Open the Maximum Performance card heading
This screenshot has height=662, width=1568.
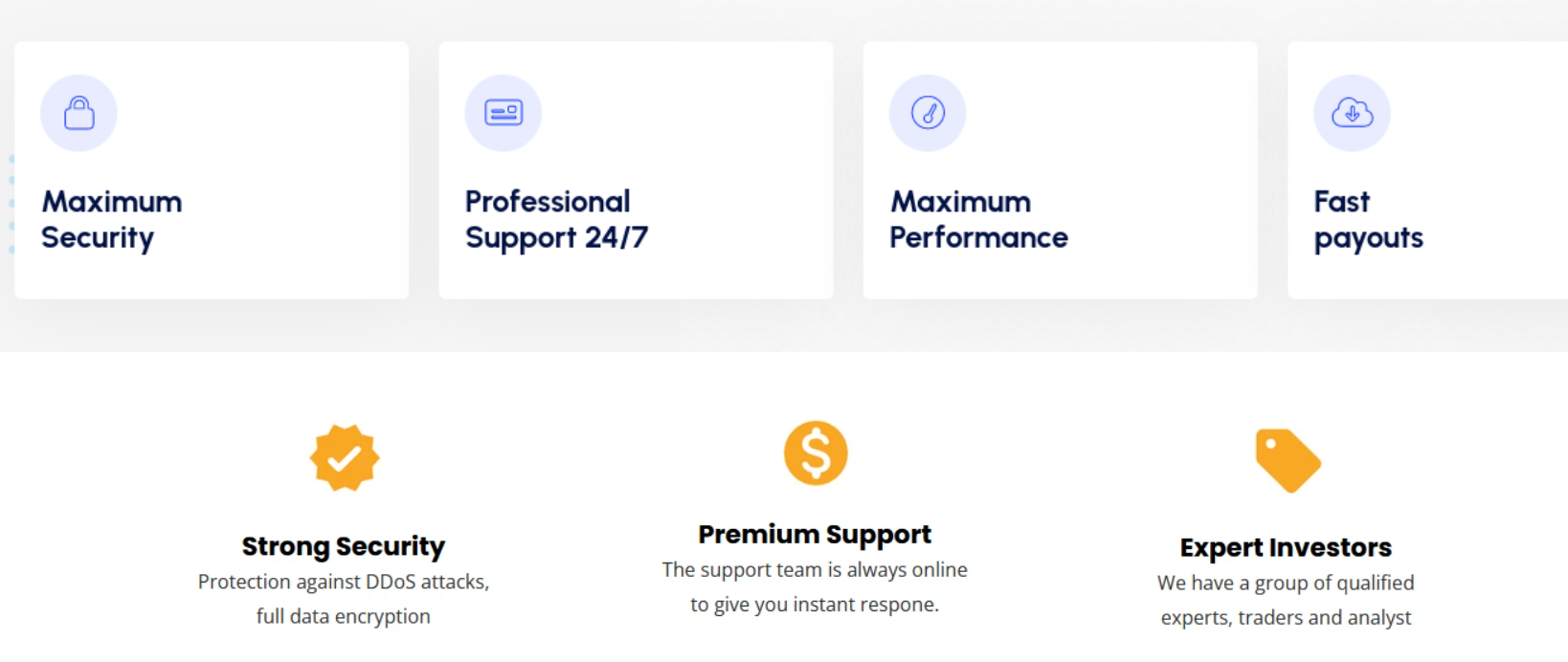point(978,219)
